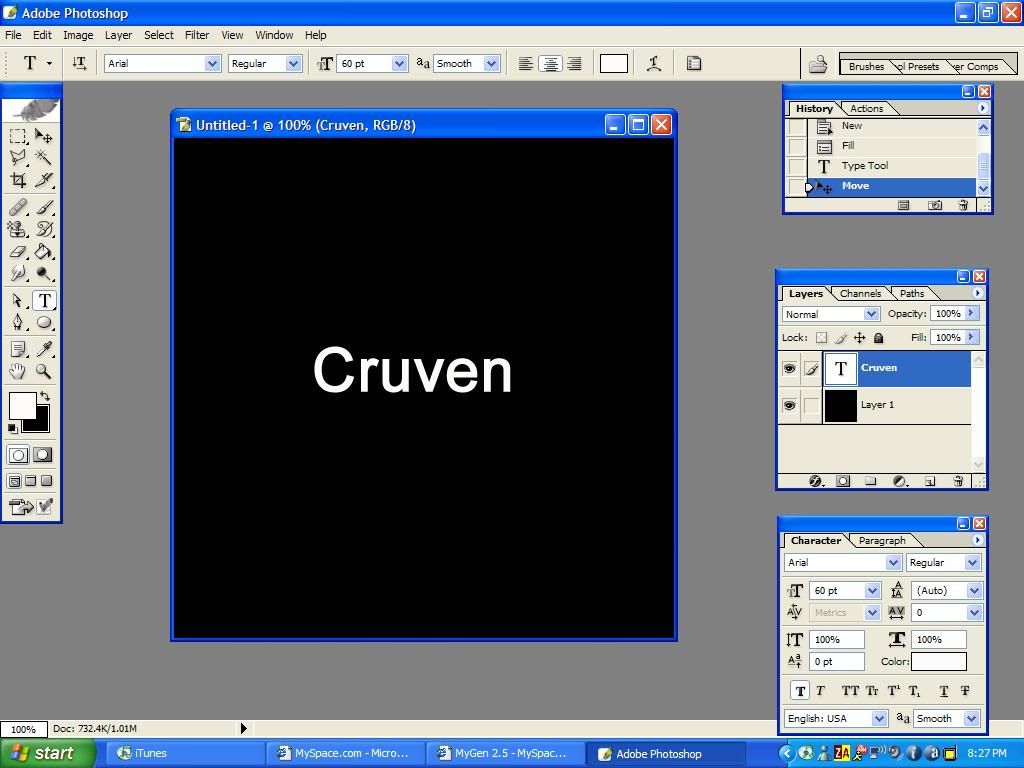Swap foreground and background colors
The height and width of the screenshot is (768, 1024).
44,396
